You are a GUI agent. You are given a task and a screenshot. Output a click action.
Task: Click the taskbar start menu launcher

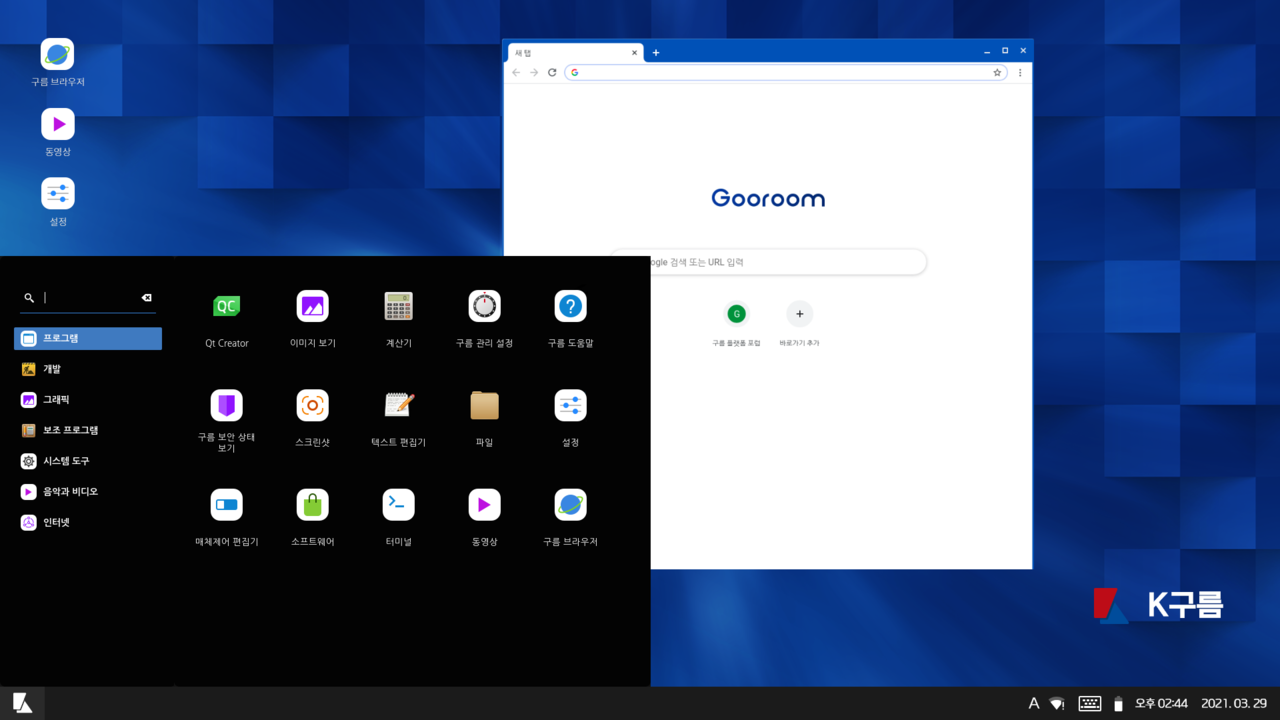click(x=22, y=704)
